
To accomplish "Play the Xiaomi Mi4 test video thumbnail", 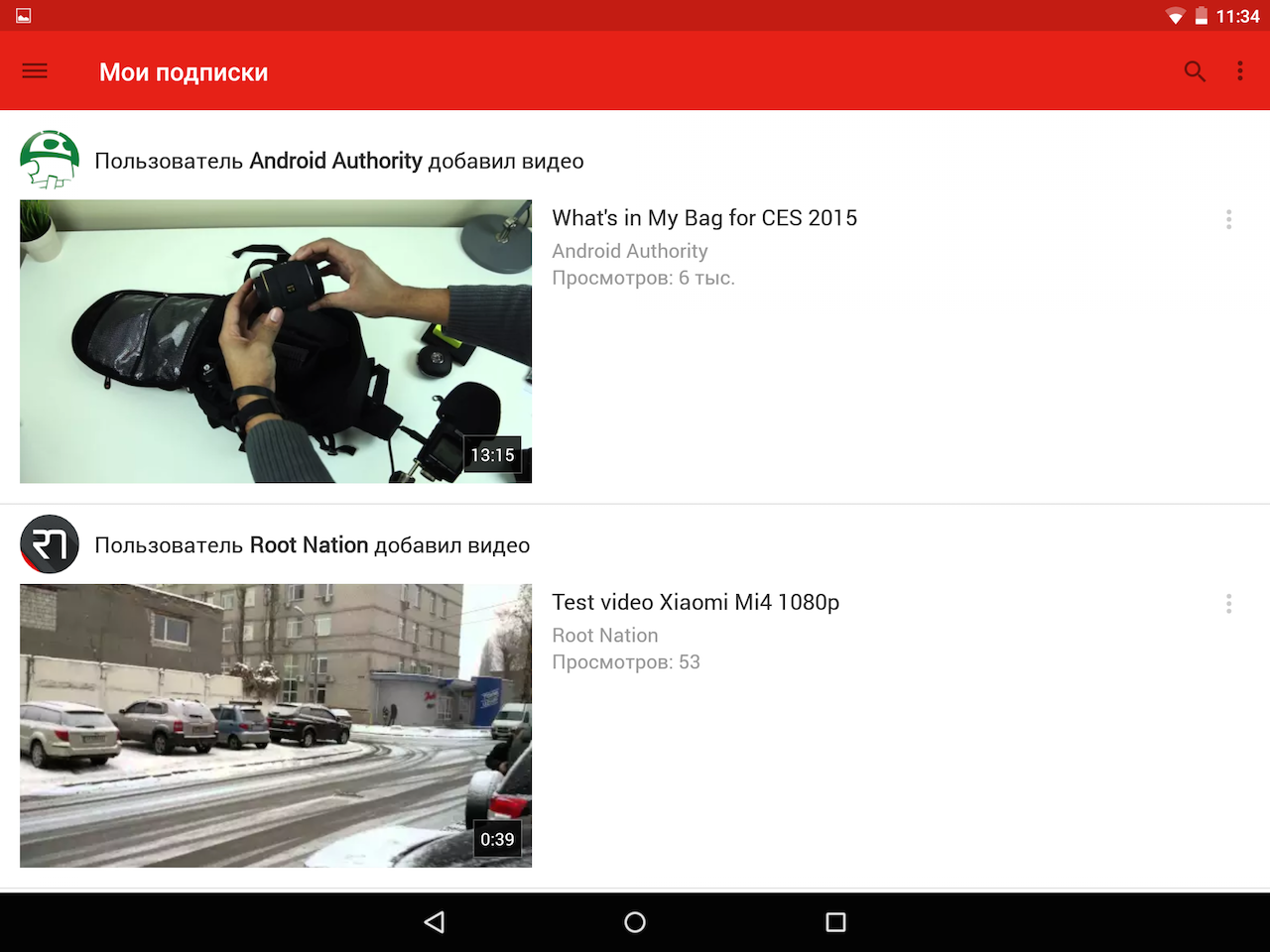I will [x=276, y=726].
